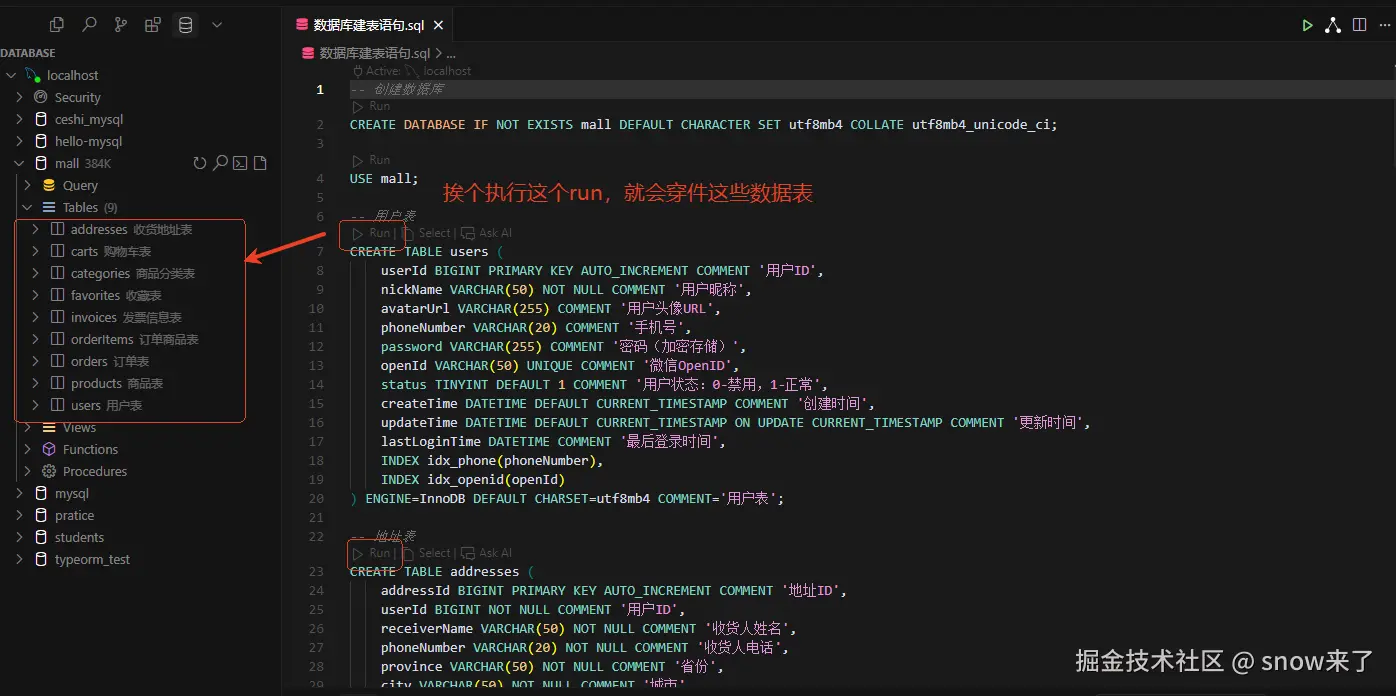Click the INDEX idx_phone(phoneNumber) line

493,461
